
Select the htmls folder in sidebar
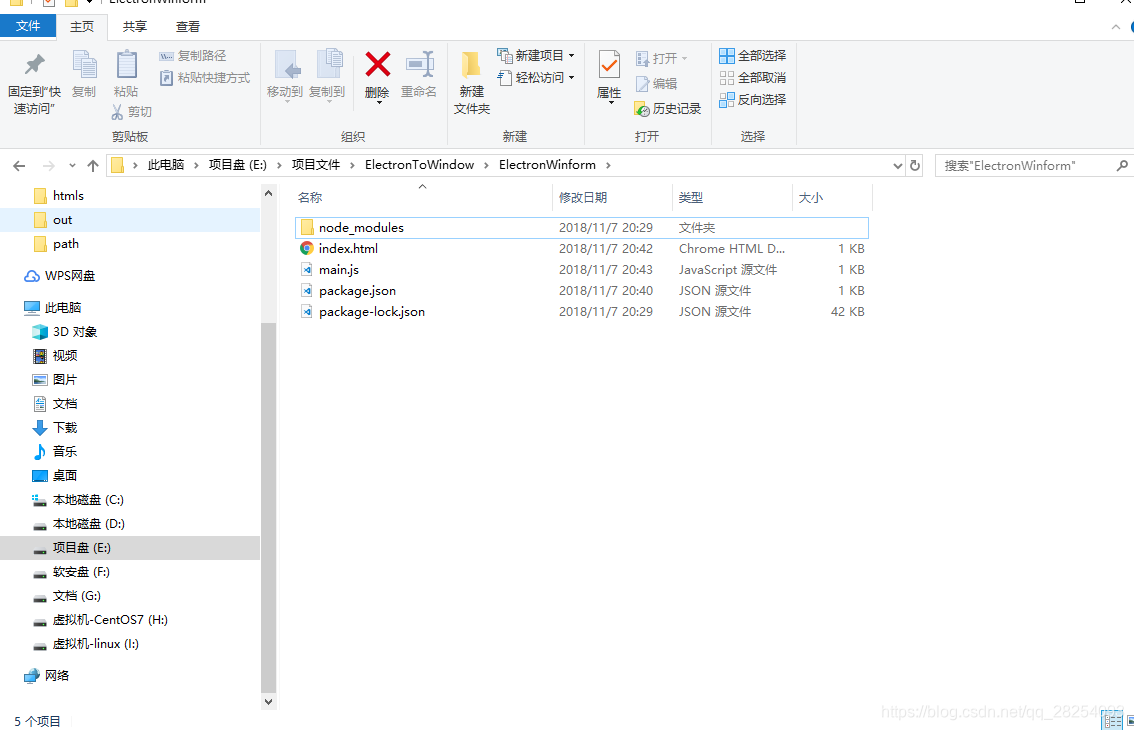pyautogui.click(x=130, y=196)
